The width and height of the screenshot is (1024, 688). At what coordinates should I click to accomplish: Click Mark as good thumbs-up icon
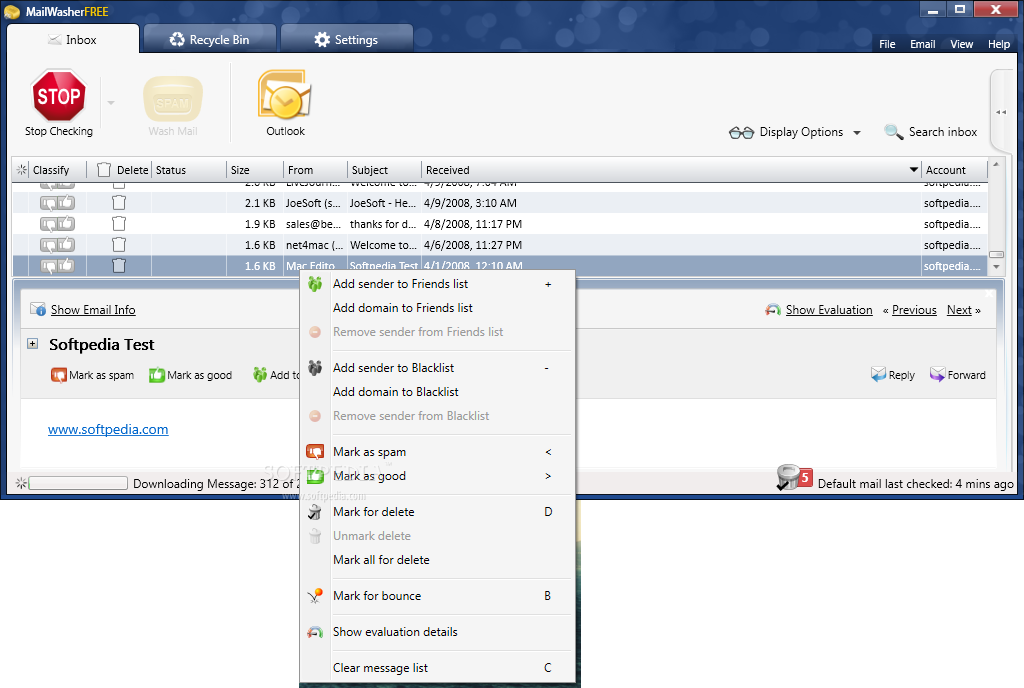[156, 375]
